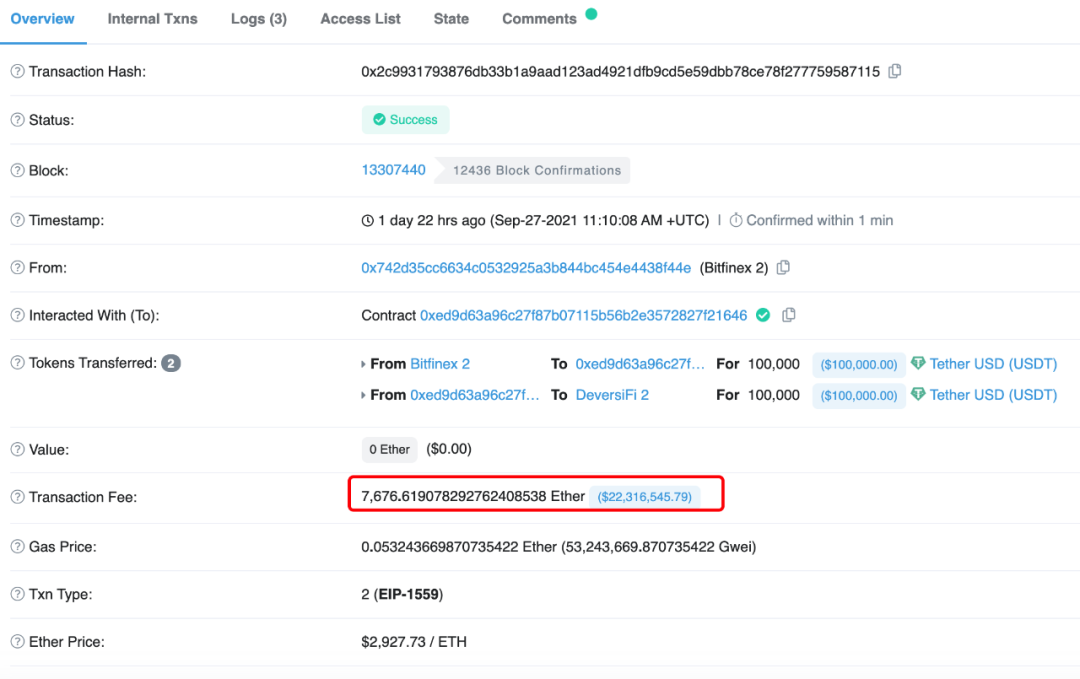
Task: Open the Logs (3) tab
Action: pyautogui.click(x=259, y=19)
